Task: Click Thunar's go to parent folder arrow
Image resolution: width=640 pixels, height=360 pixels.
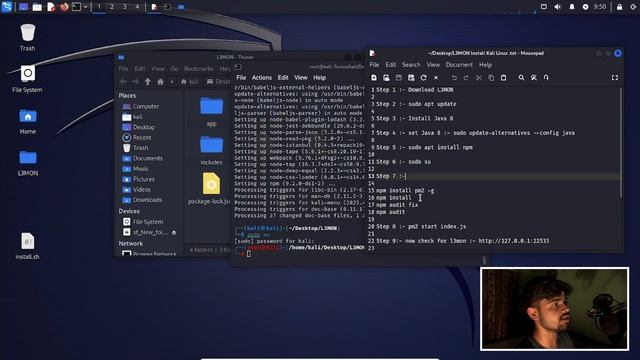Action: pyautogui.click(x=148, y=82)
